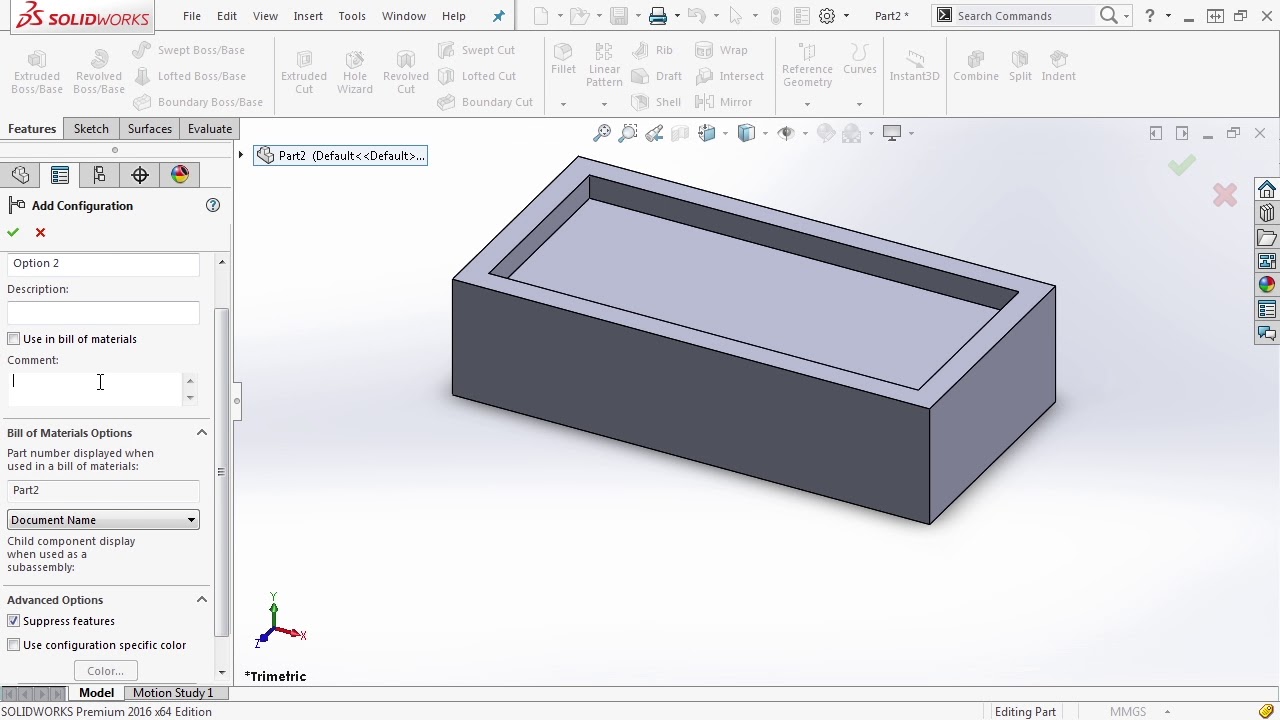Open the DisplayManager color ball tab
Viewport: 1280px width, 720px height.
pyautogui.click(x=180, y=175)
